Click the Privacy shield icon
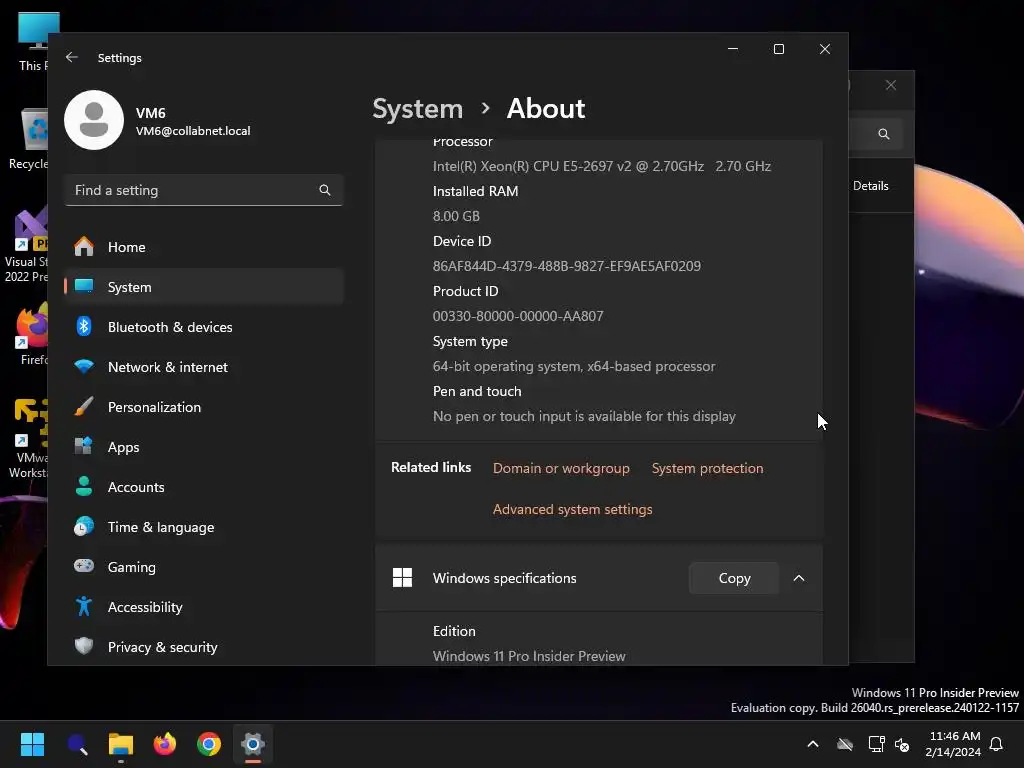1024x768 pixels. click(84, 646)
